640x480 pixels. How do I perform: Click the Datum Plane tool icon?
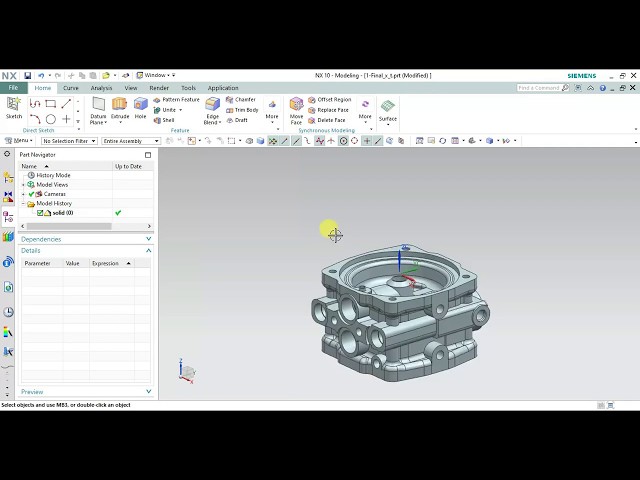(98, 104)
